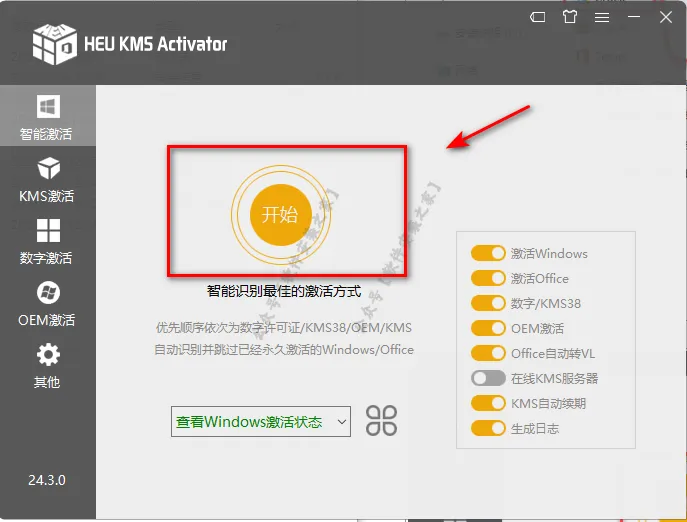
Task: Disable the KMS自动续期 switch
Action: tap(488, 403)
